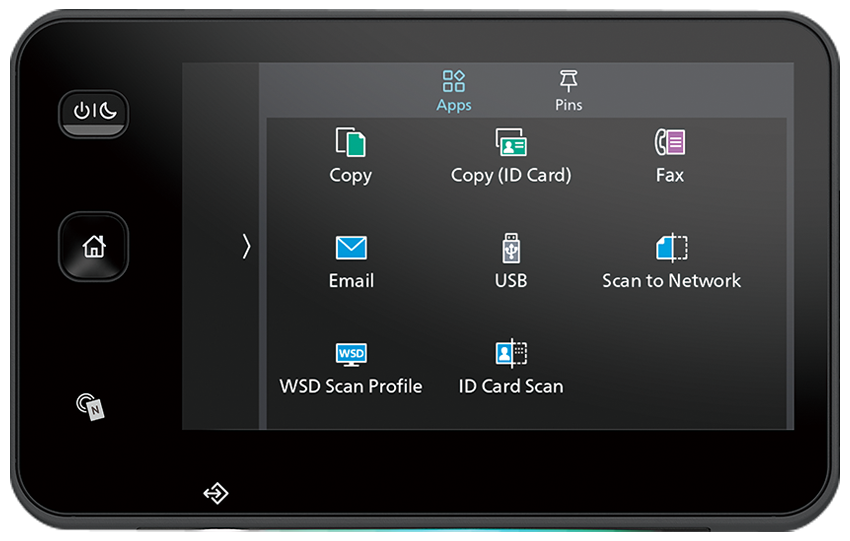Tap the NFC tag icon
The height and width of the screenshot is (541, 850).
[x=91, y=406]
